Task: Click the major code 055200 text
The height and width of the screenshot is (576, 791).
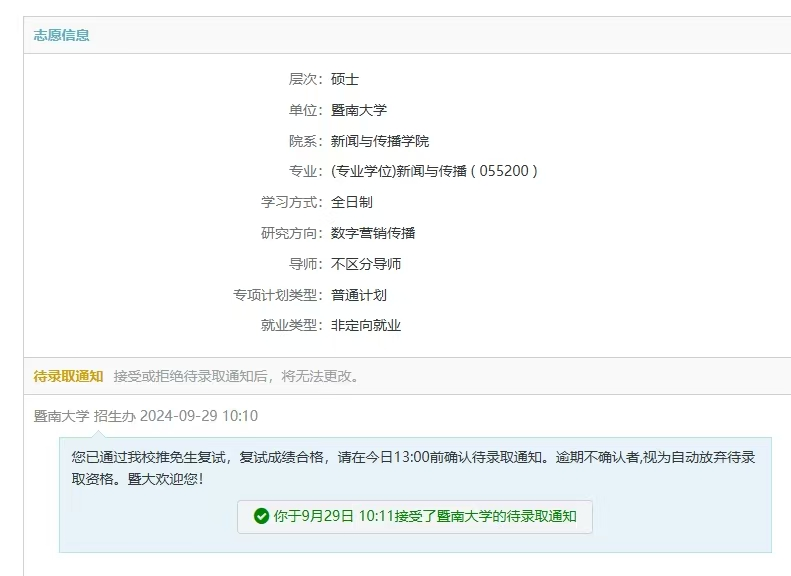Action: [x=508, y=171]
